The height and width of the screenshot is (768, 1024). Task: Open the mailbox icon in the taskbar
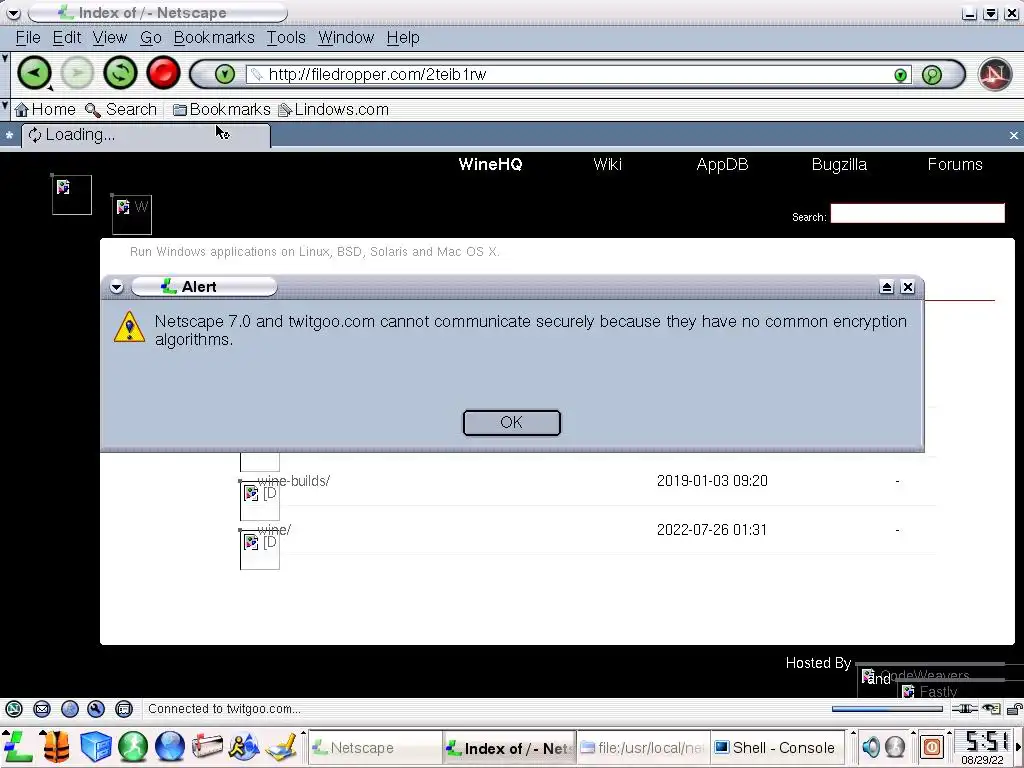207,746
